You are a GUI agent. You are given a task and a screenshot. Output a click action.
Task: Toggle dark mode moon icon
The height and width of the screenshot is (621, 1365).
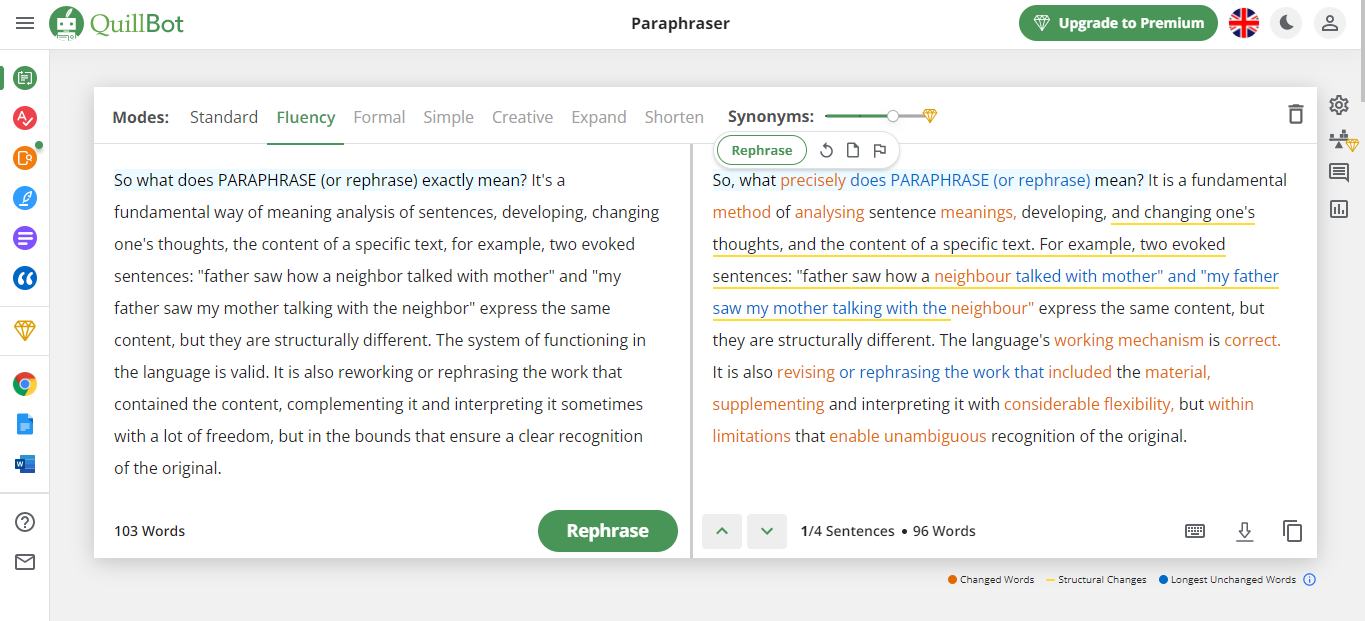(x=1287, y=23)
